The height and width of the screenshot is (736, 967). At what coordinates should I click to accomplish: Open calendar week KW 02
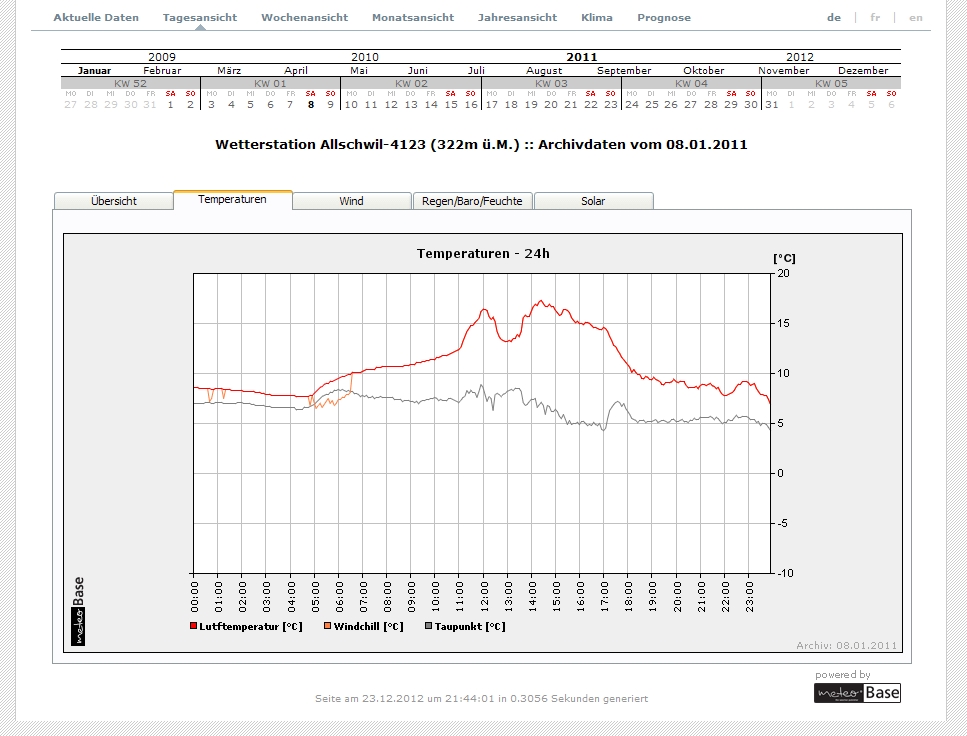tap(411, 83)
